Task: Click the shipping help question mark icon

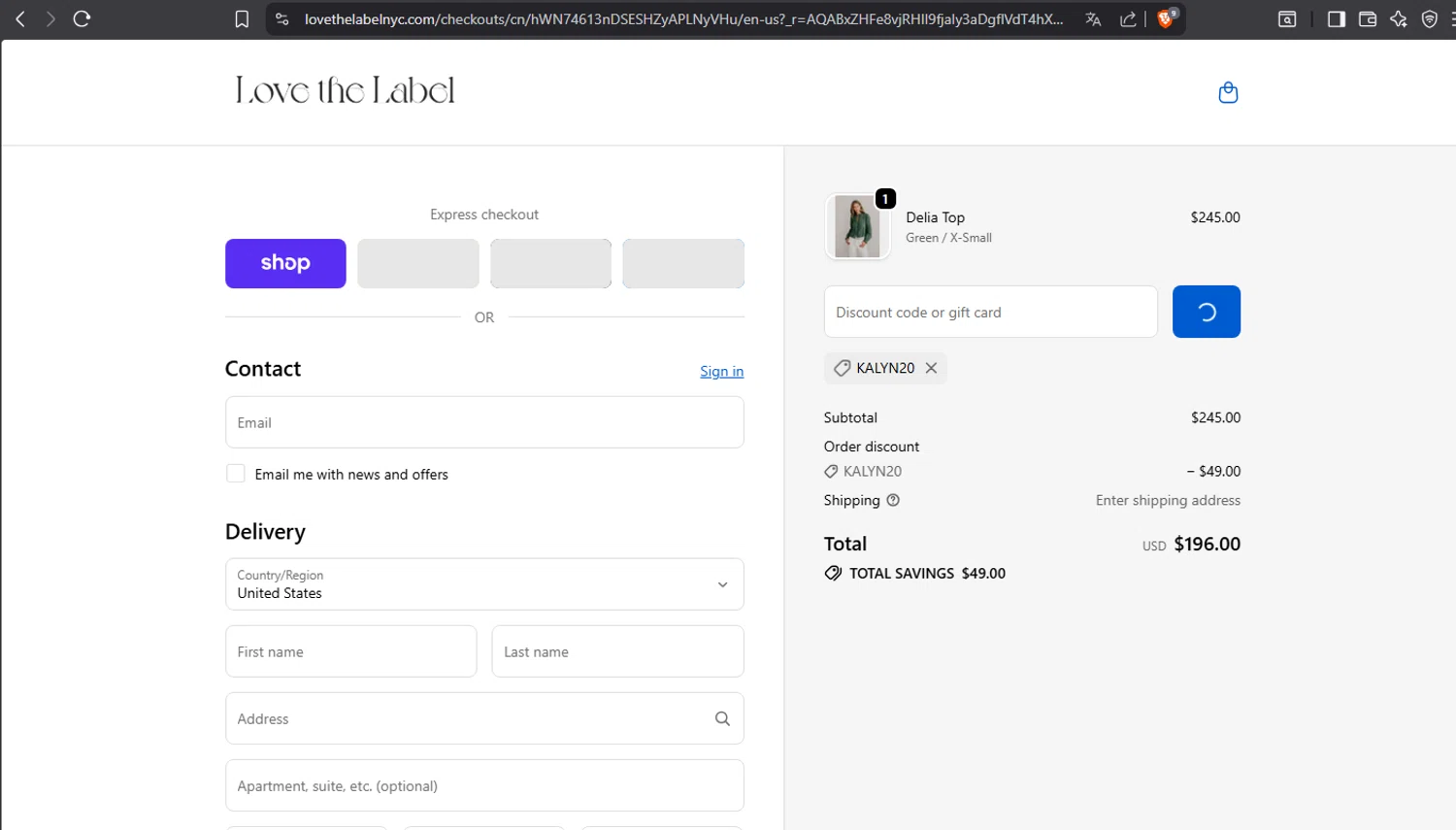Action: coord(893,500)
